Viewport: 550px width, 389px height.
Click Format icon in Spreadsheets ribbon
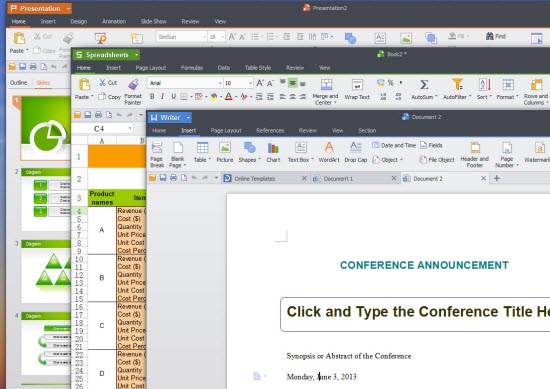pos(508,85)
